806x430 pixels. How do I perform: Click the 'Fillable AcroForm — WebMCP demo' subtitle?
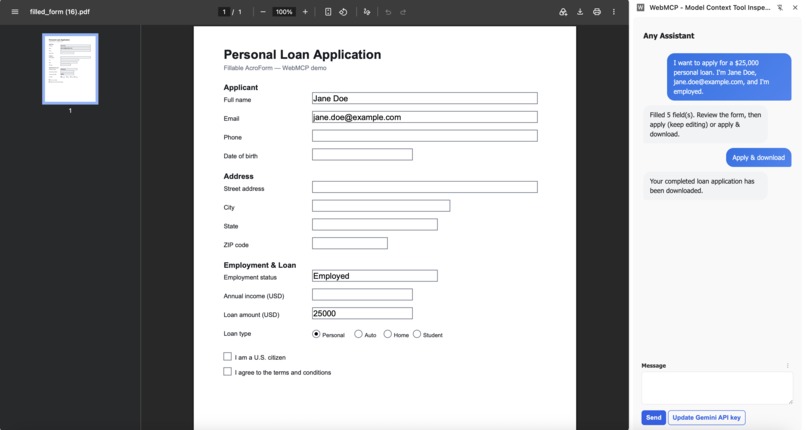(275, 68)
